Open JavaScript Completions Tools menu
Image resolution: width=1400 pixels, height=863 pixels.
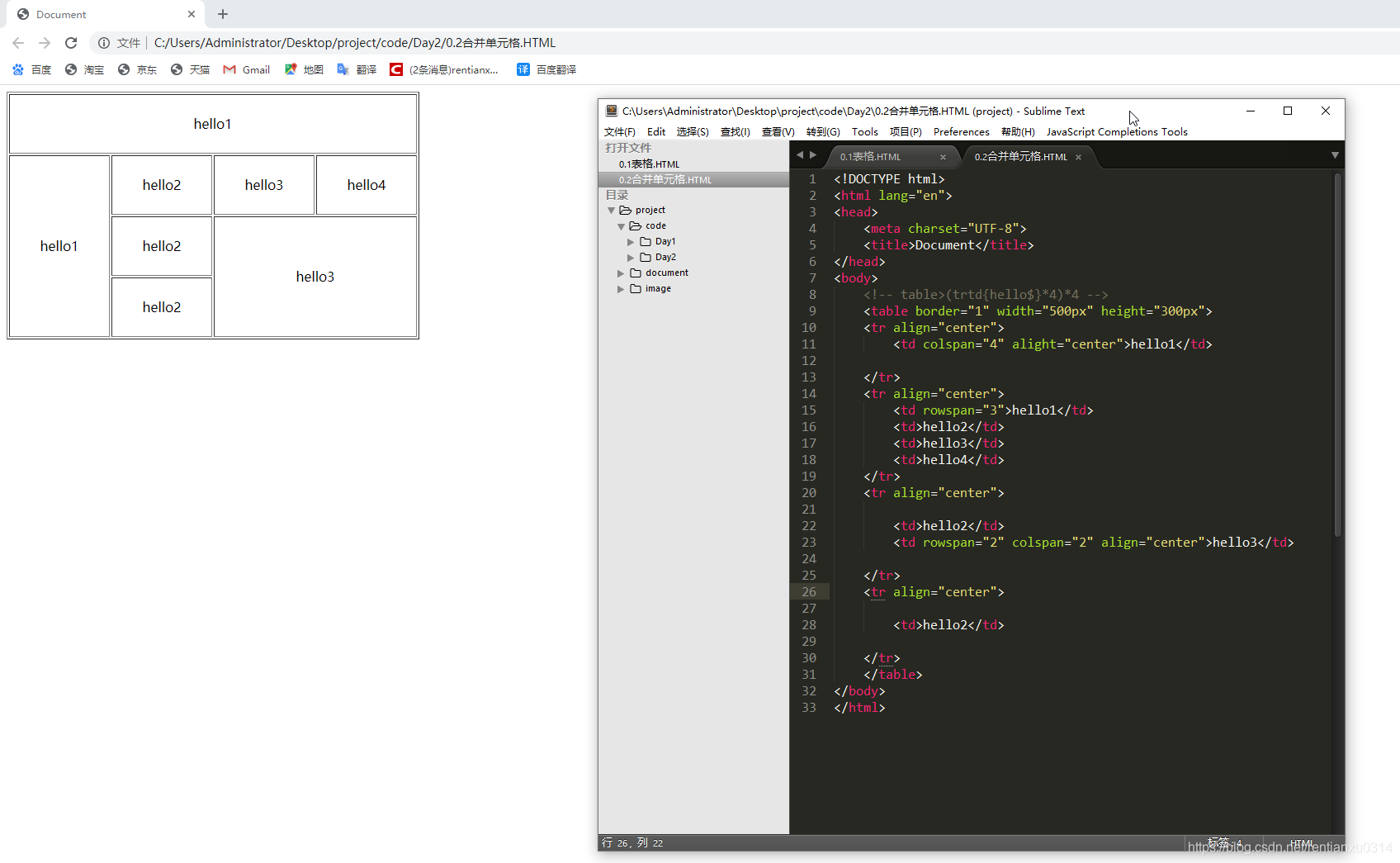(x=1117, y=132)
